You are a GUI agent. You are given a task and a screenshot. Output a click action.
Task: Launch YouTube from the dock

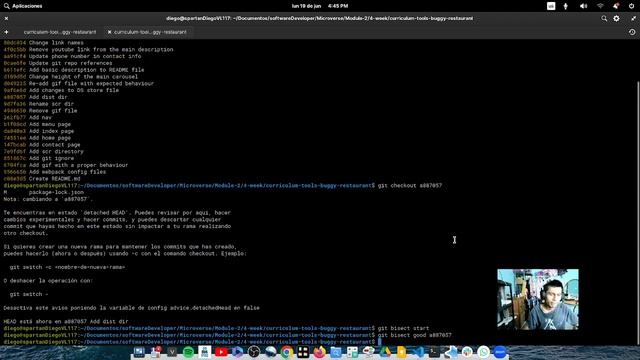point(221,352)
